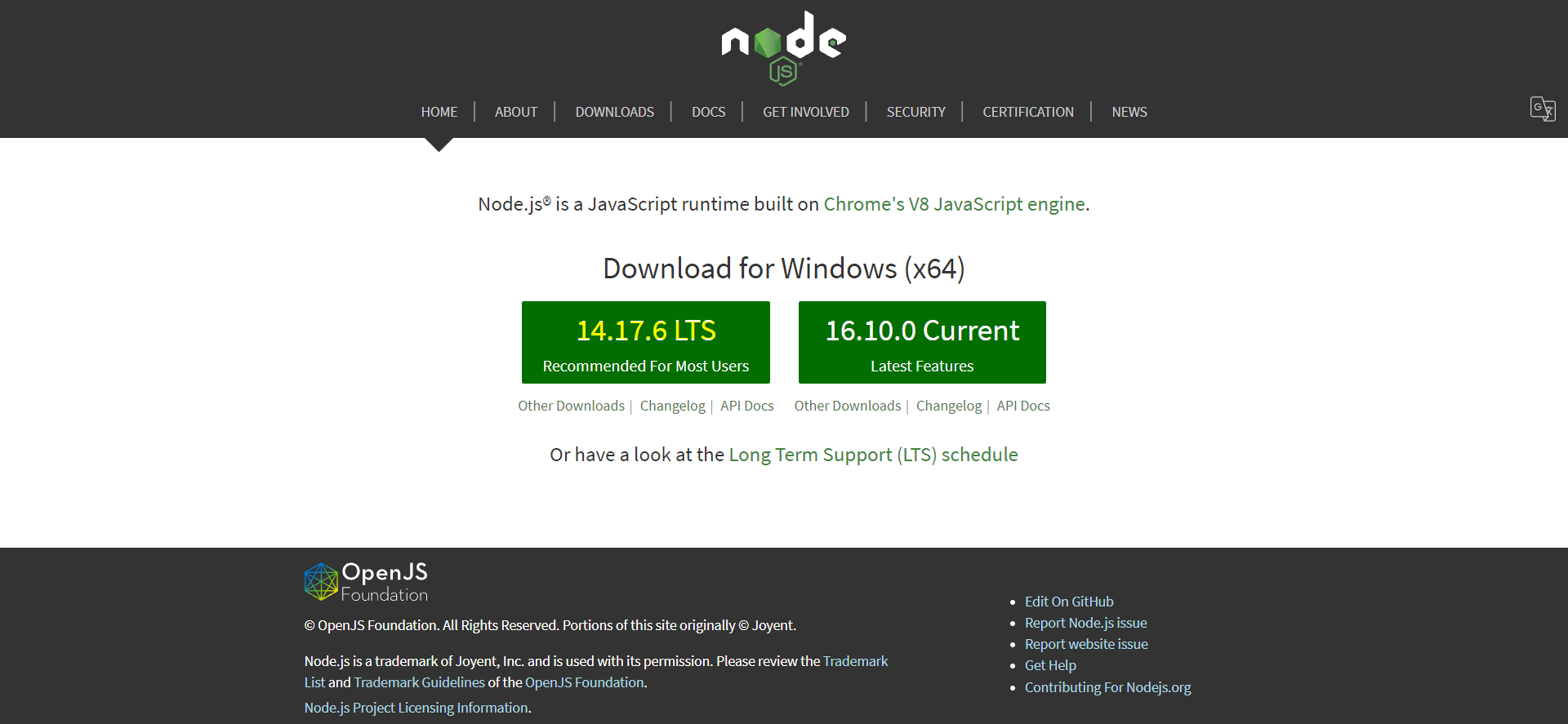Click the Node.js logo in the header
Image resolution: width=1568 pixels, height=724 pixels.
784,47
